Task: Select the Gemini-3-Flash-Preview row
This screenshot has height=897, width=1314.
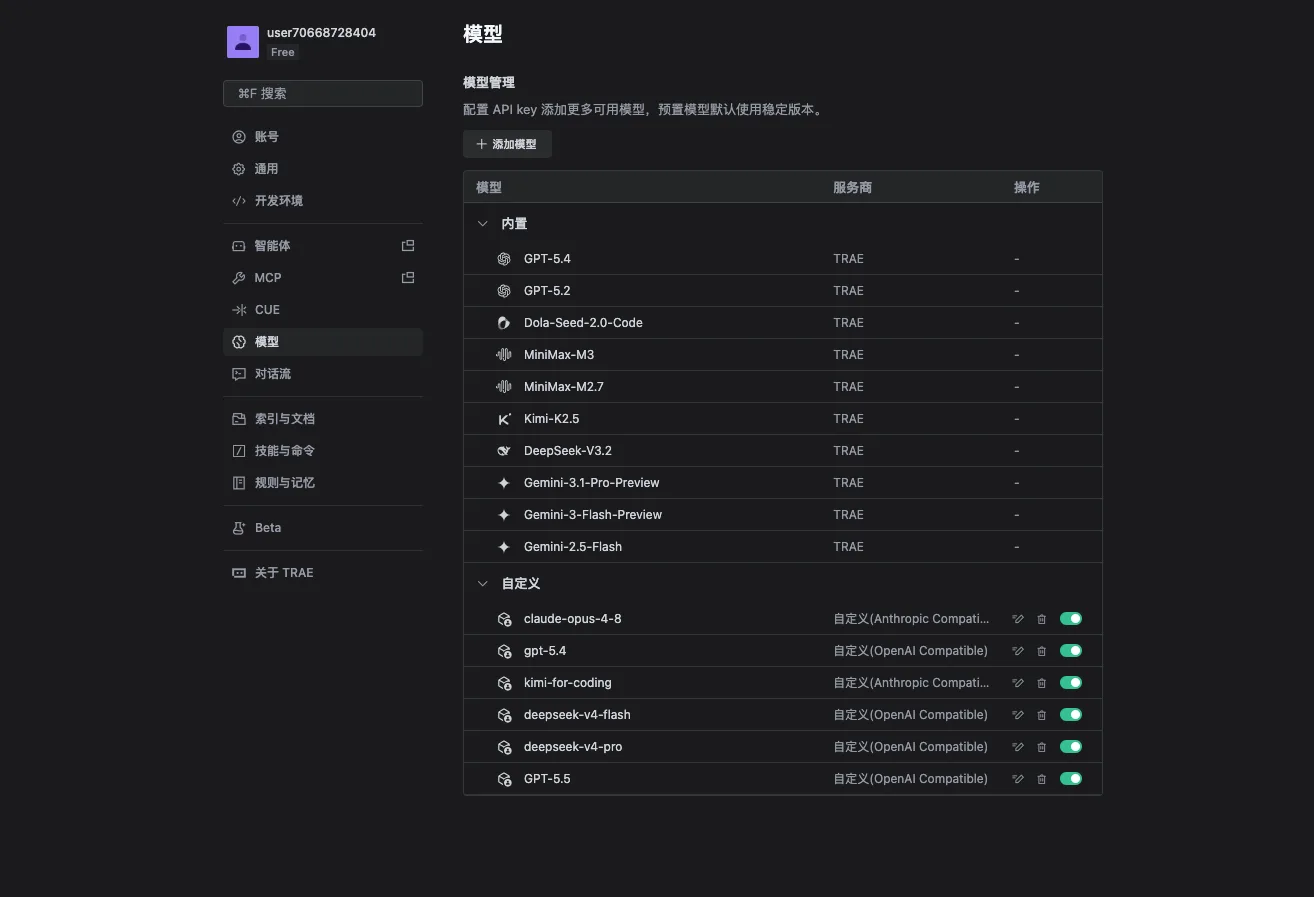Action: [x=783, y=515]
